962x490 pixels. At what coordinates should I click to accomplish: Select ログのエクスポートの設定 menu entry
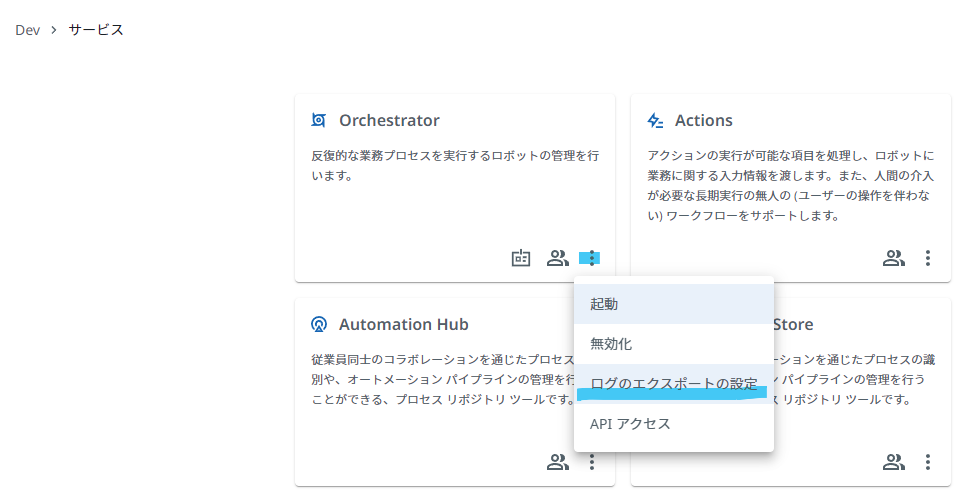(674, 384)
